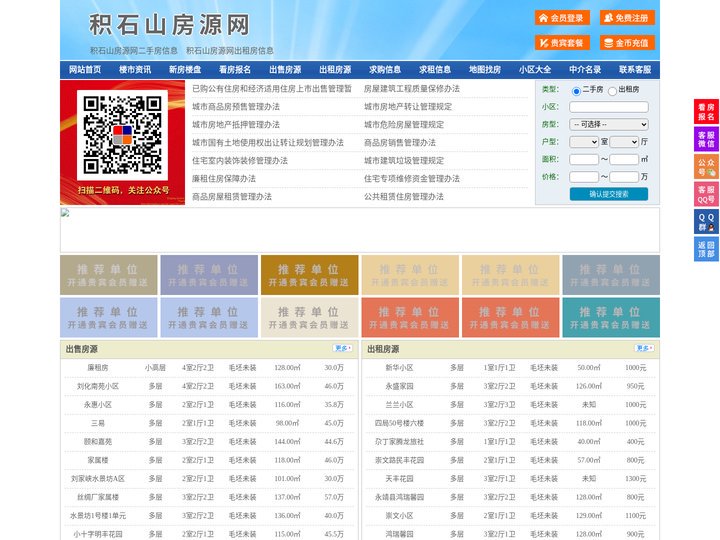Focus the 小区 input field
This screenshot has width=720, height=540.
(x=609, y=107)
